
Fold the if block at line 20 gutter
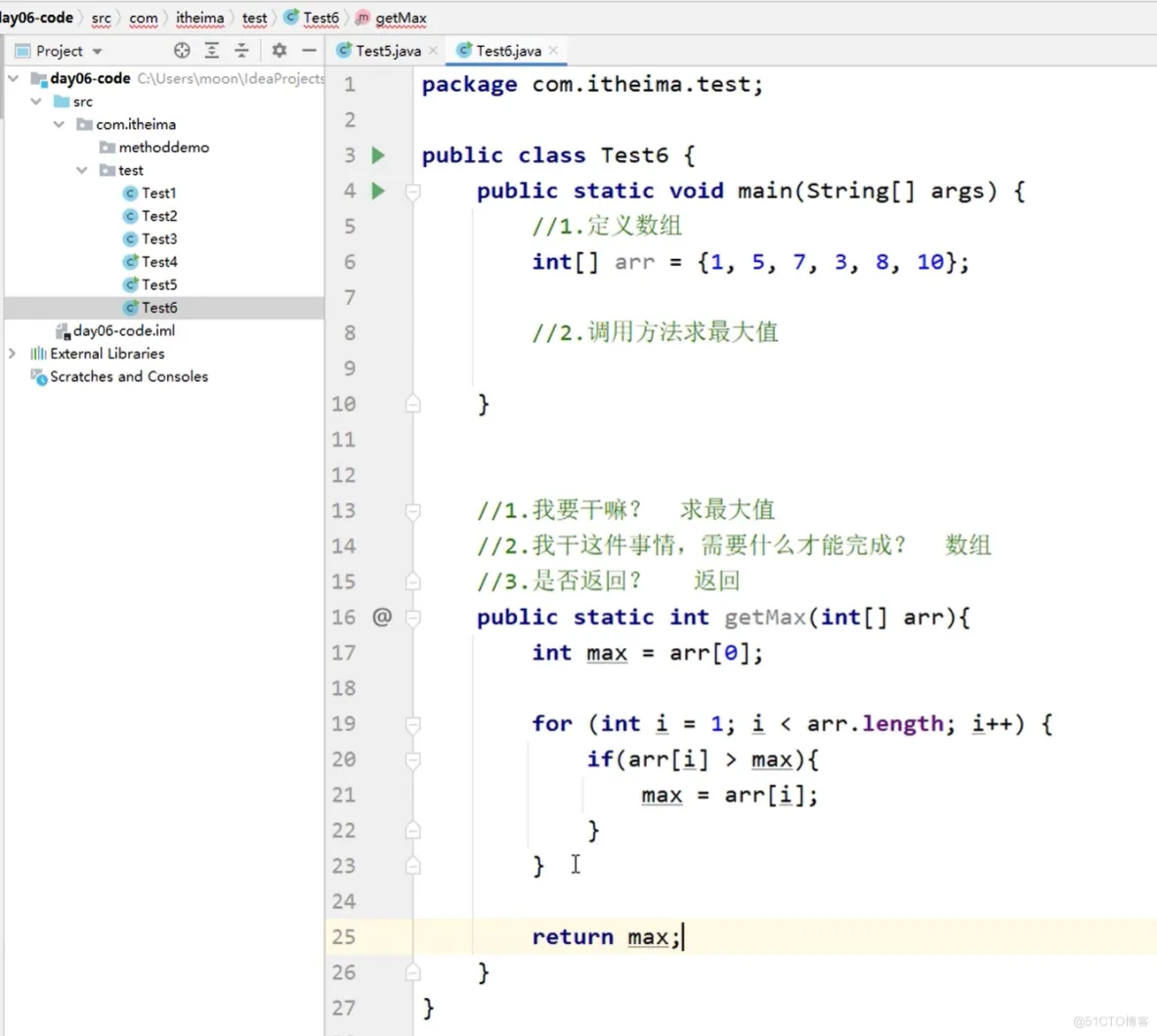click(413, 760)
